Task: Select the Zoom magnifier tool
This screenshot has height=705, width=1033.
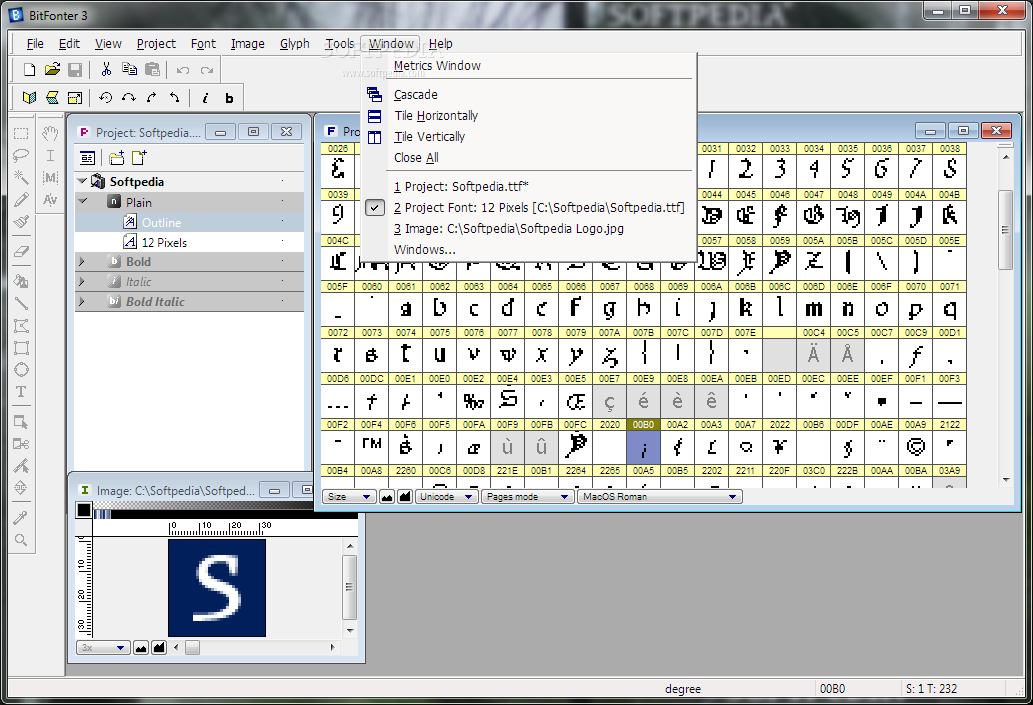Action: 21,540
